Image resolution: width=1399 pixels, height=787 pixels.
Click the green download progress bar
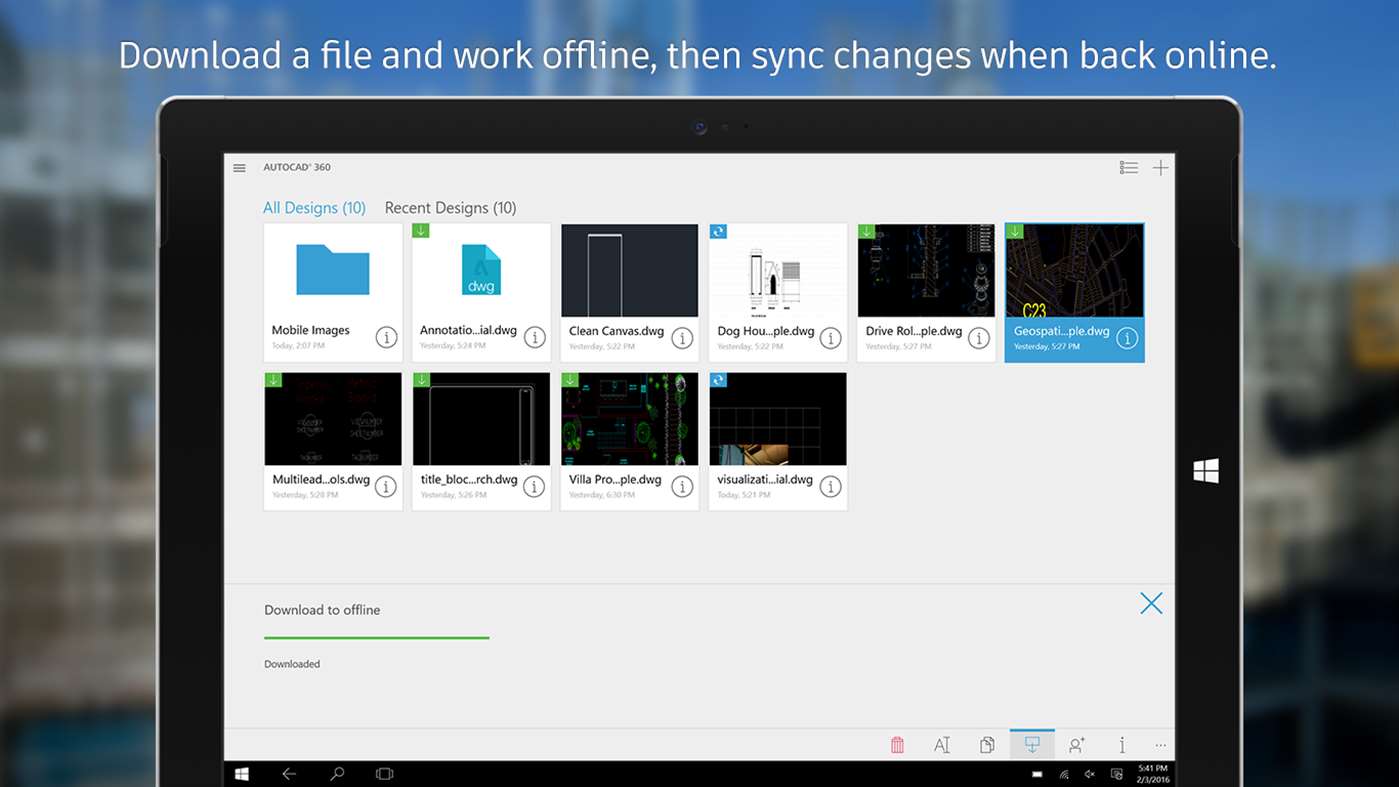coord(376,637)
